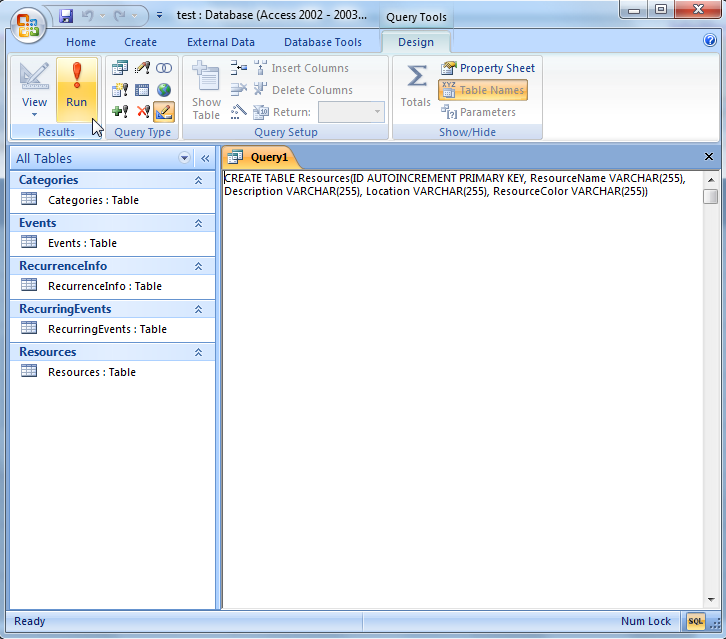This screenshot has height=639, width=726.
Task: Choose the Append query type icon
Action: 120,112
